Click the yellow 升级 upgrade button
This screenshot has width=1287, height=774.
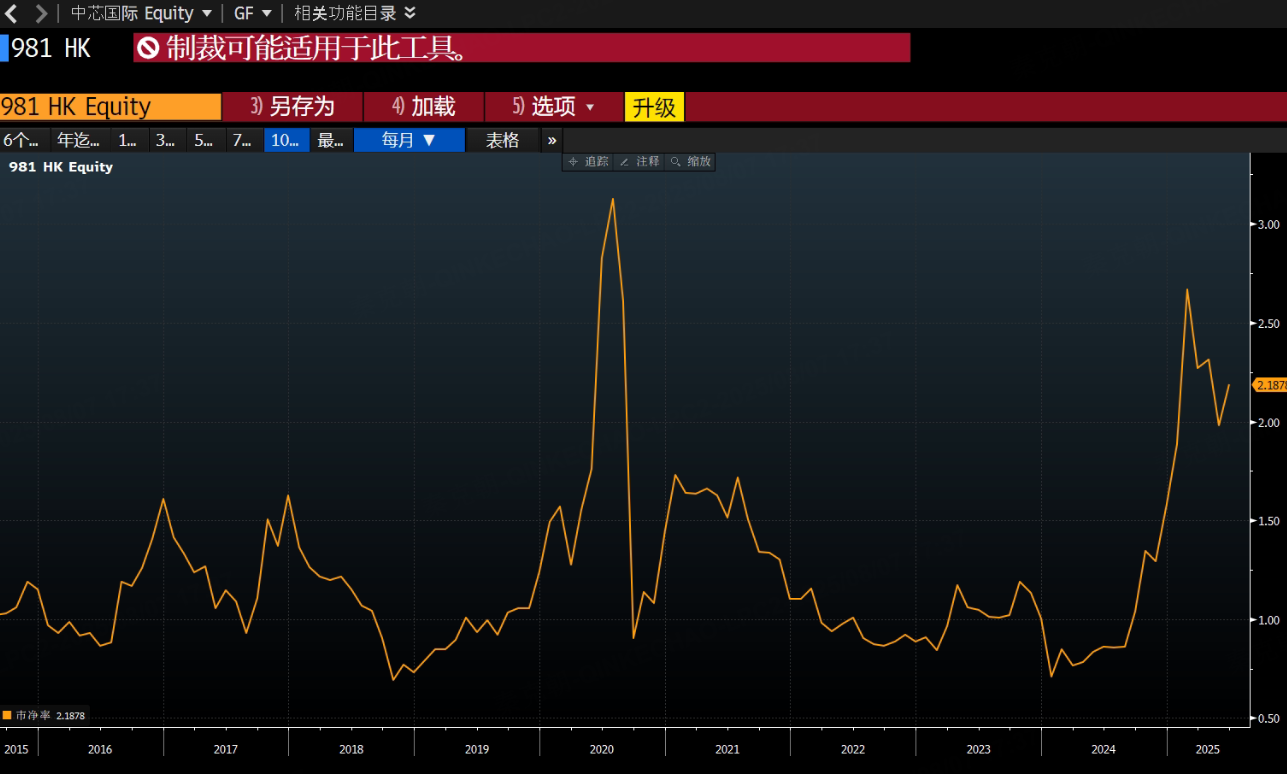(x=654, y=107)
